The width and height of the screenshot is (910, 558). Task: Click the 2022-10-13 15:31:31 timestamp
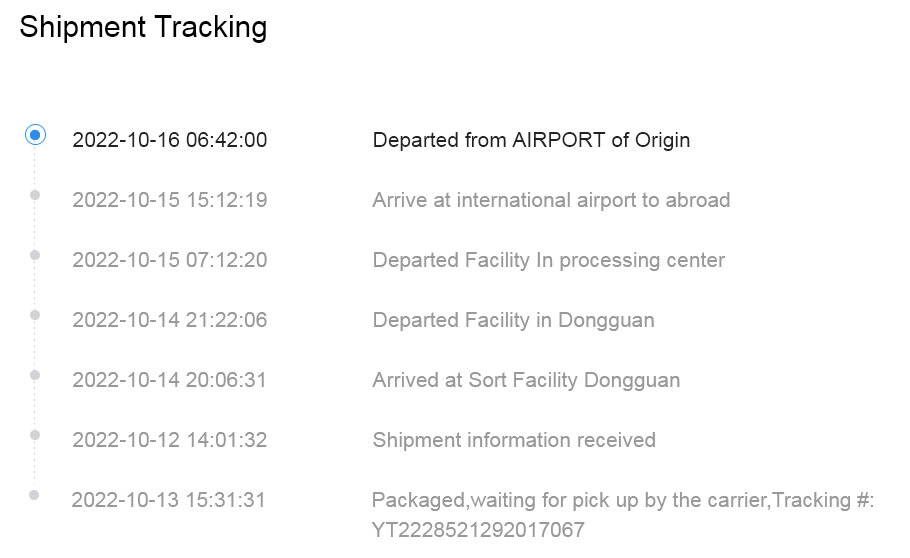(168, 500)
